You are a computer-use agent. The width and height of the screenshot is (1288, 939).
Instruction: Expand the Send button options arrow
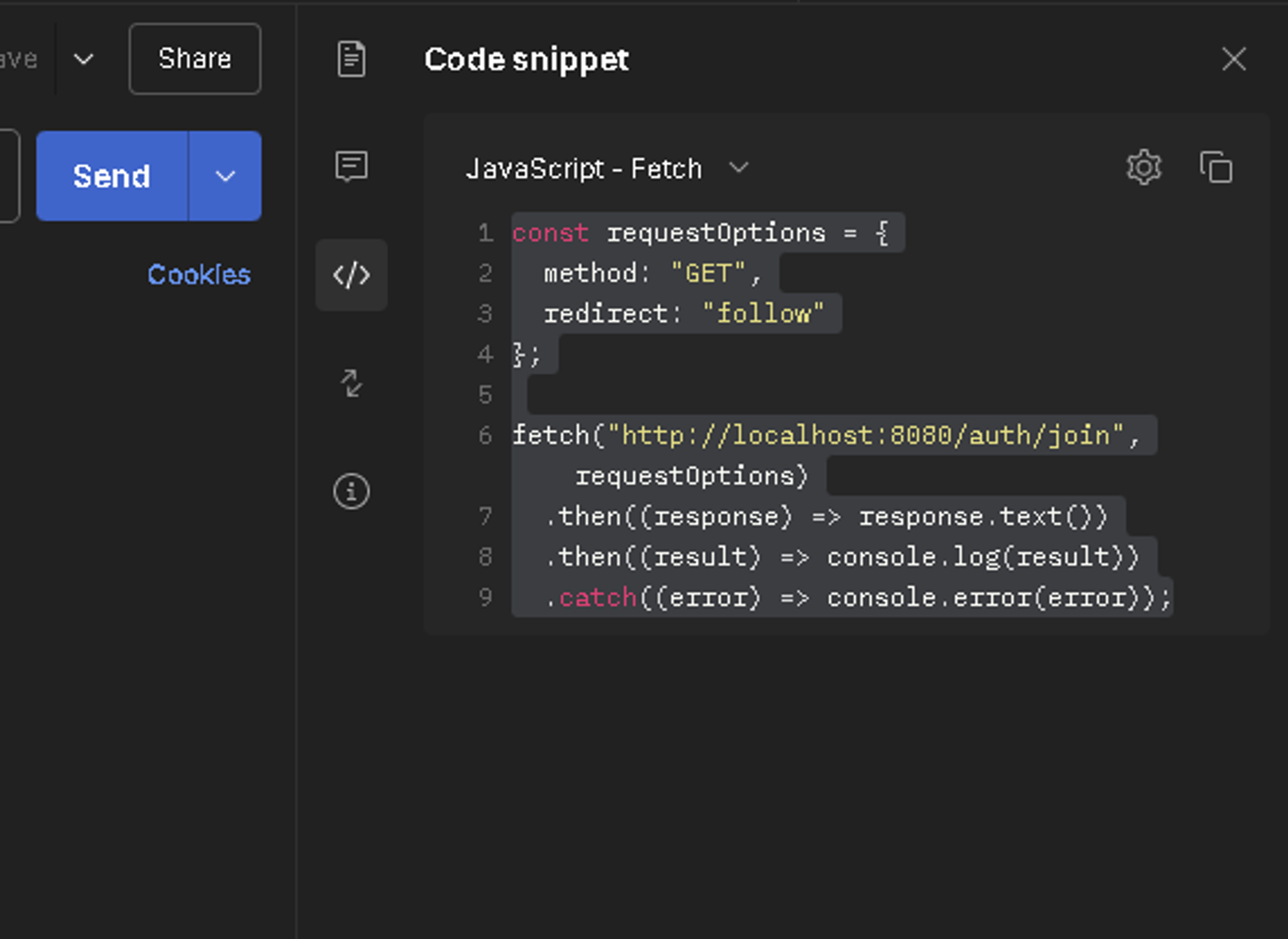point(225,176)
